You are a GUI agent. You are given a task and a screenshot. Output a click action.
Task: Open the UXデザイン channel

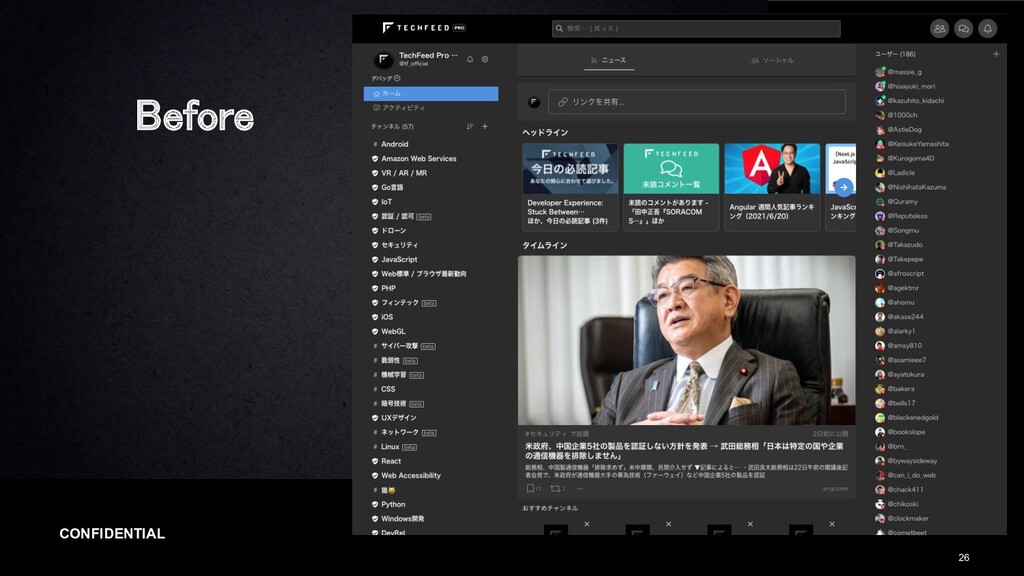[398, 418]
